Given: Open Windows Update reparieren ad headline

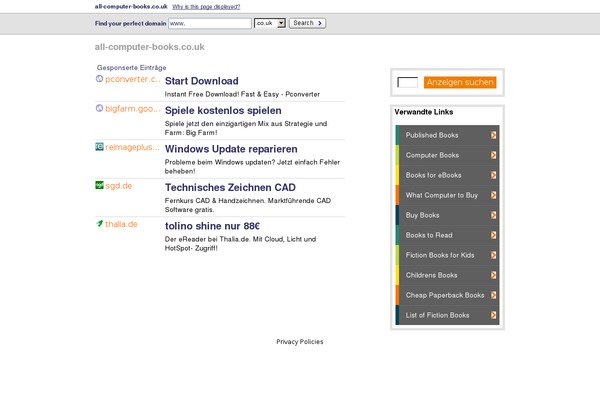Looking at the screenshot, I should [x=231, y=149].
